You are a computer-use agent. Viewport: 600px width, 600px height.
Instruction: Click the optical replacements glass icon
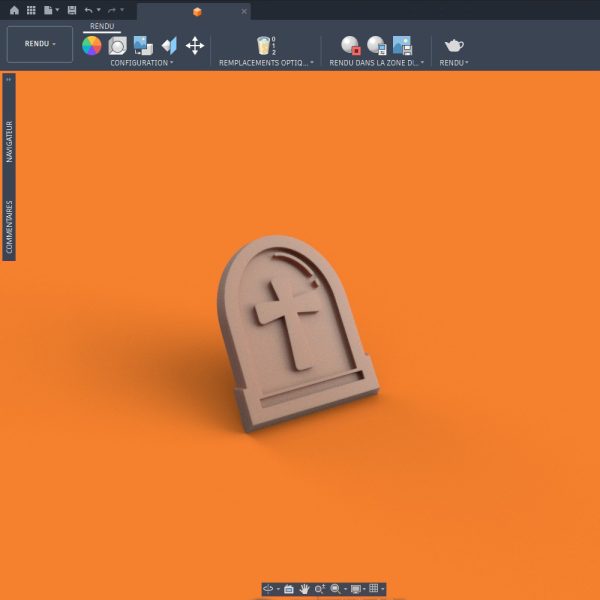266,46
